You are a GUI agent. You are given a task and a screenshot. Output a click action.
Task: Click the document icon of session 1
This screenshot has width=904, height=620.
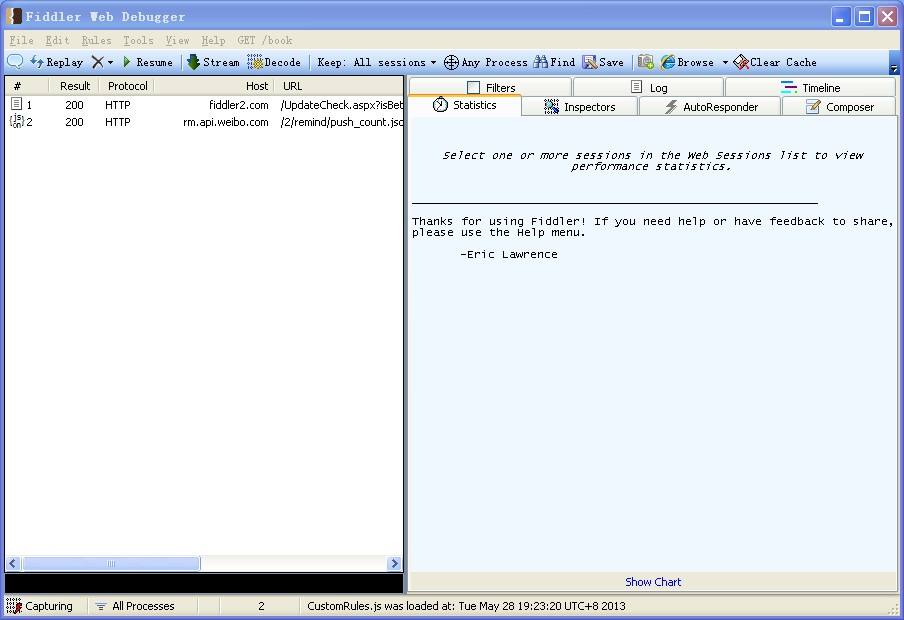(16, 104)
